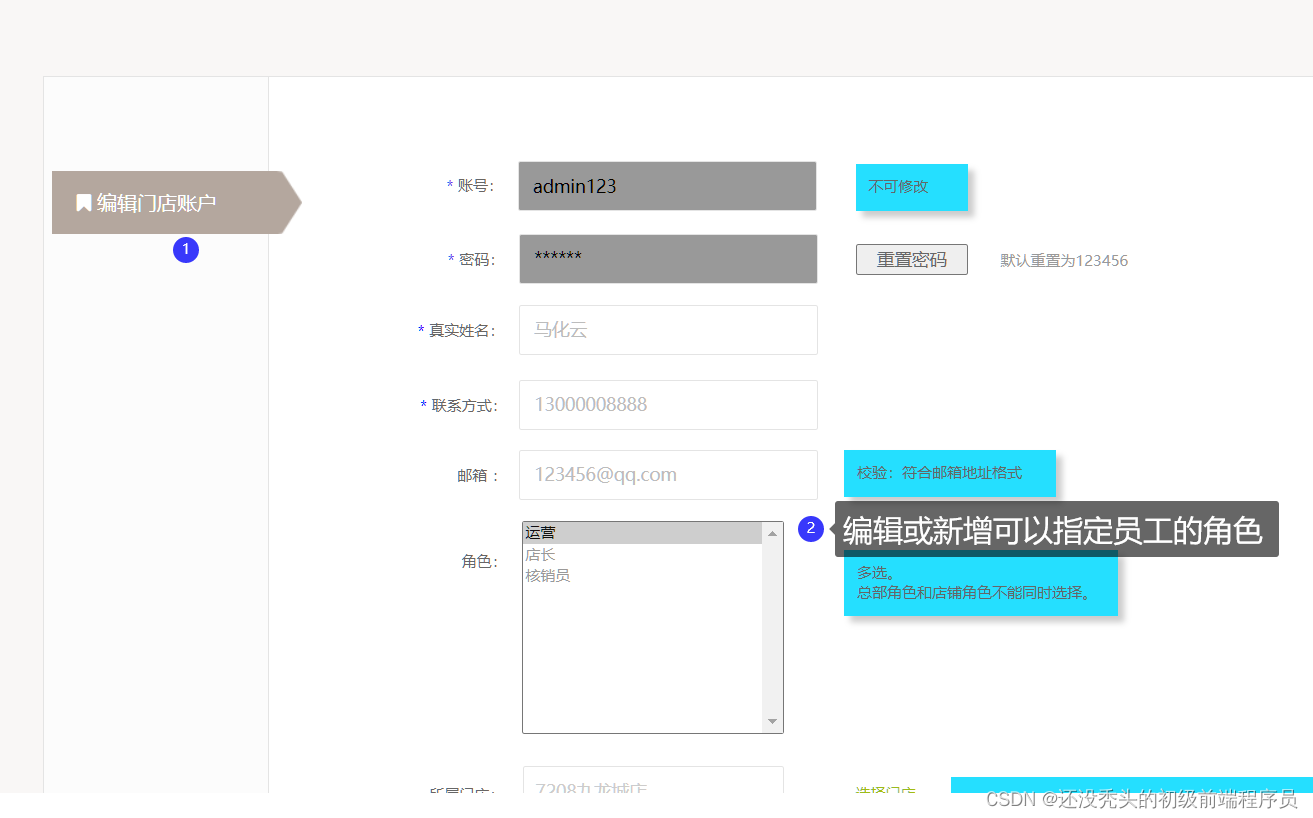Click the 默认重置为123456 hint text
Screen dimensions: 1313x818
point(1064,260)
